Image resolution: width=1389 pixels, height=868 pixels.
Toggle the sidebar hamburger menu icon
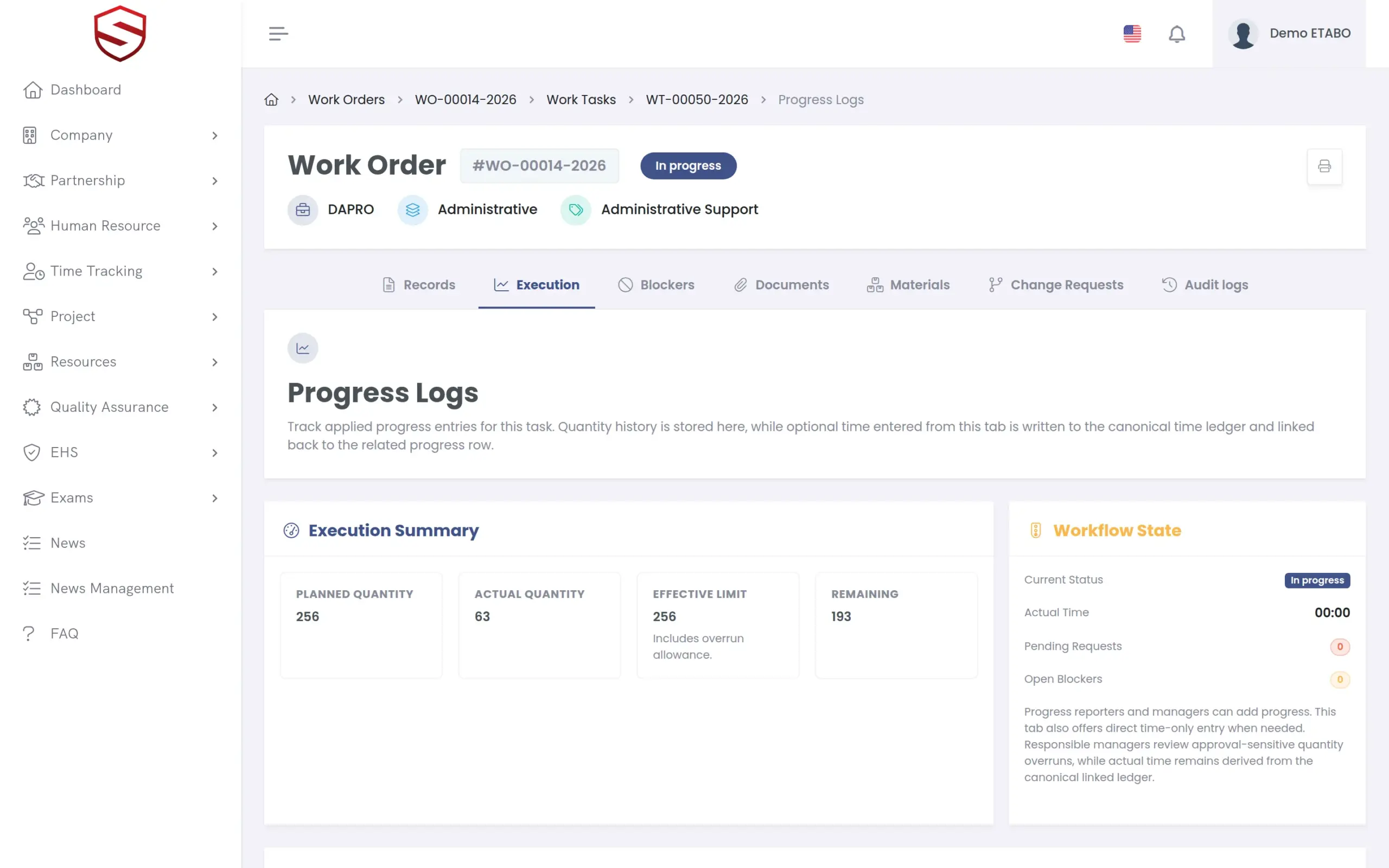click(x=278, y=34)
